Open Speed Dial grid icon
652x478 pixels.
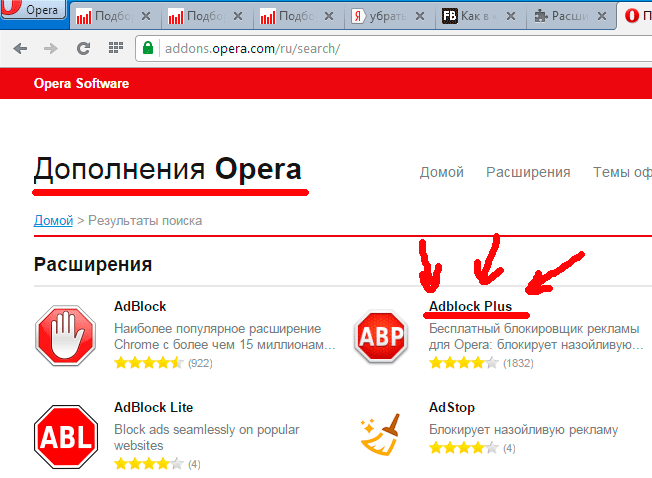coord(116,48)
